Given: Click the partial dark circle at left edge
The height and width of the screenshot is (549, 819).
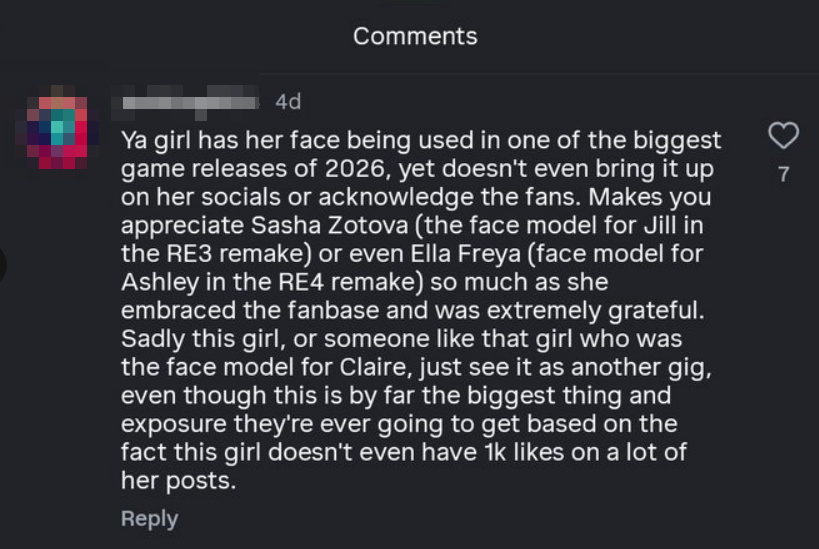Looking at the screenshot, I should click(3, 264).
